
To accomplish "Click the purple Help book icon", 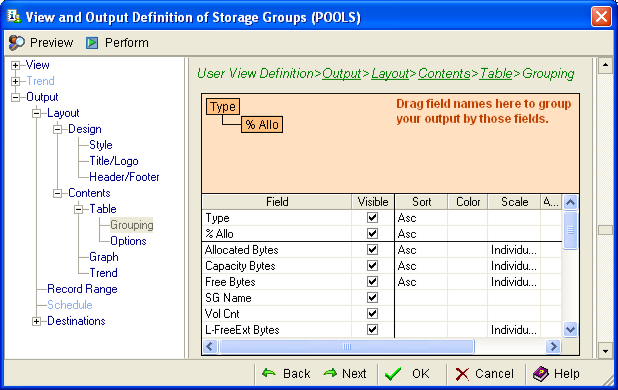I will point(540,373).
